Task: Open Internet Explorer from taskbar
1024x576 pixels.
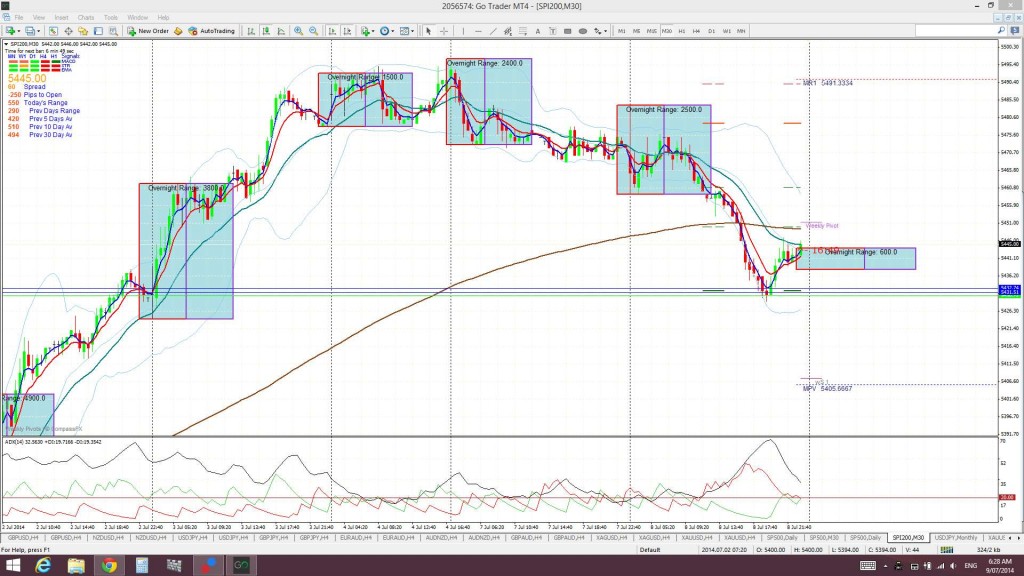Action: tap(43, 565)
